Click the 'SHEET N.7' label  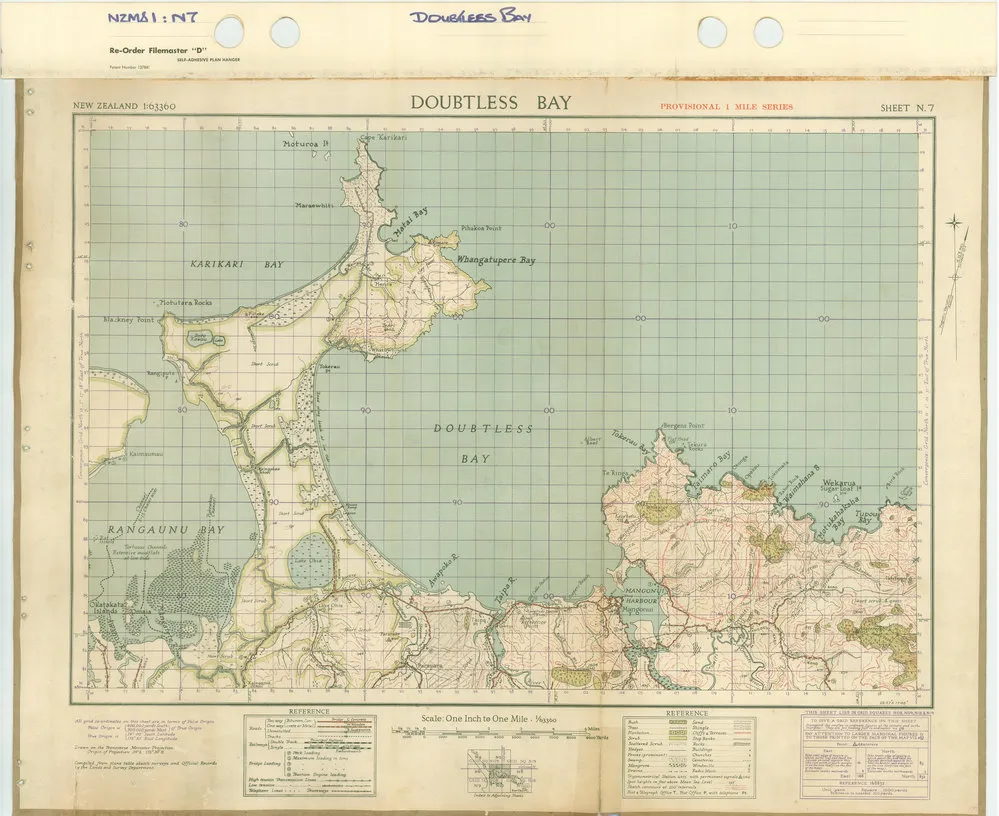905,106
